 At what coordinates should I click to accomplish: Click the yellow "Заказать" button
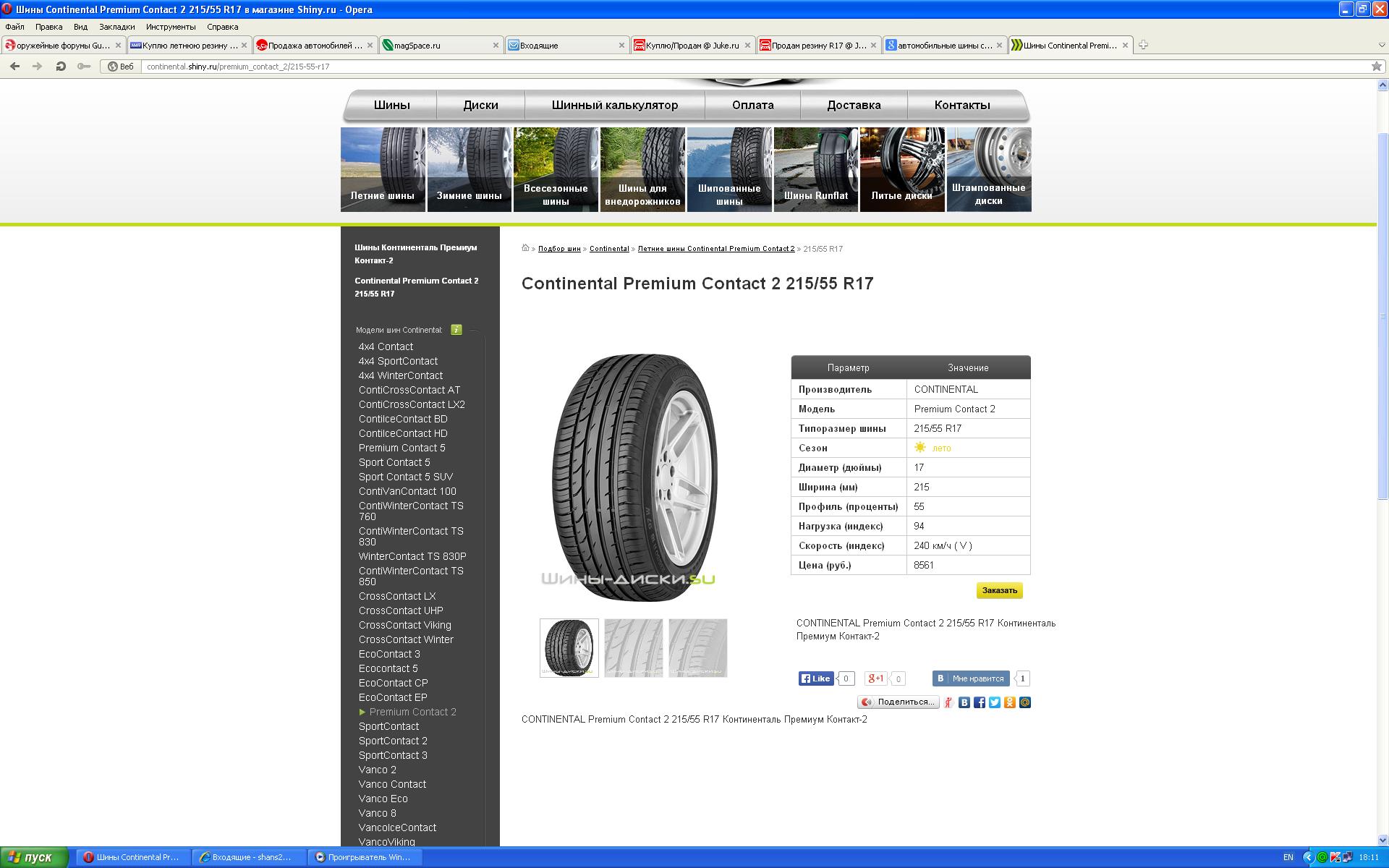[x=999, y=590]
